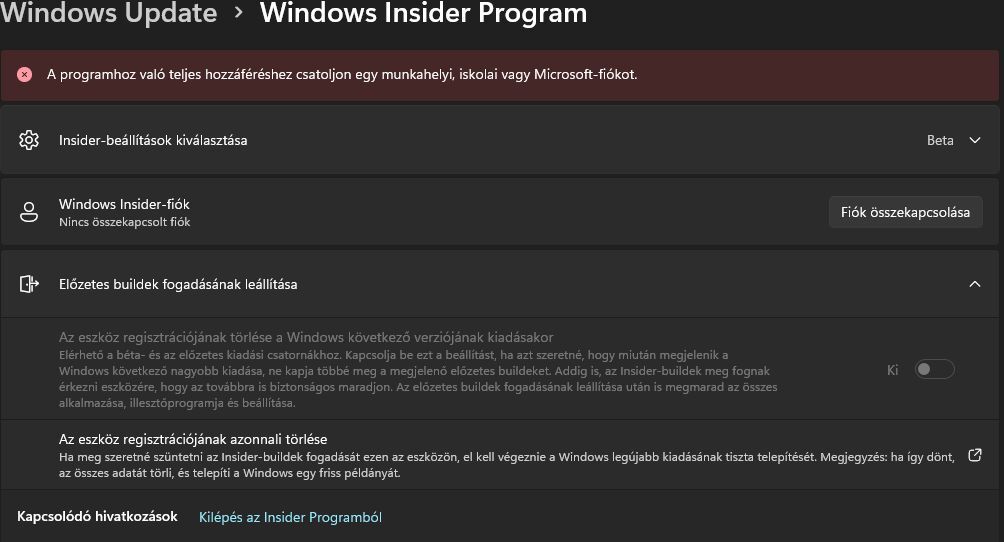Expand the chevron next to Beta

tap(975, 140)
